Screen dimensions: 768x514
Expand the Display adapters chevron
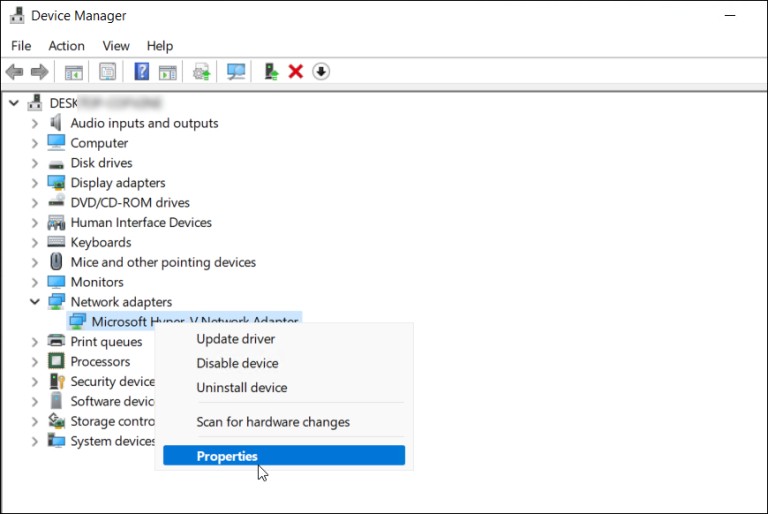(x=34, y=183)
